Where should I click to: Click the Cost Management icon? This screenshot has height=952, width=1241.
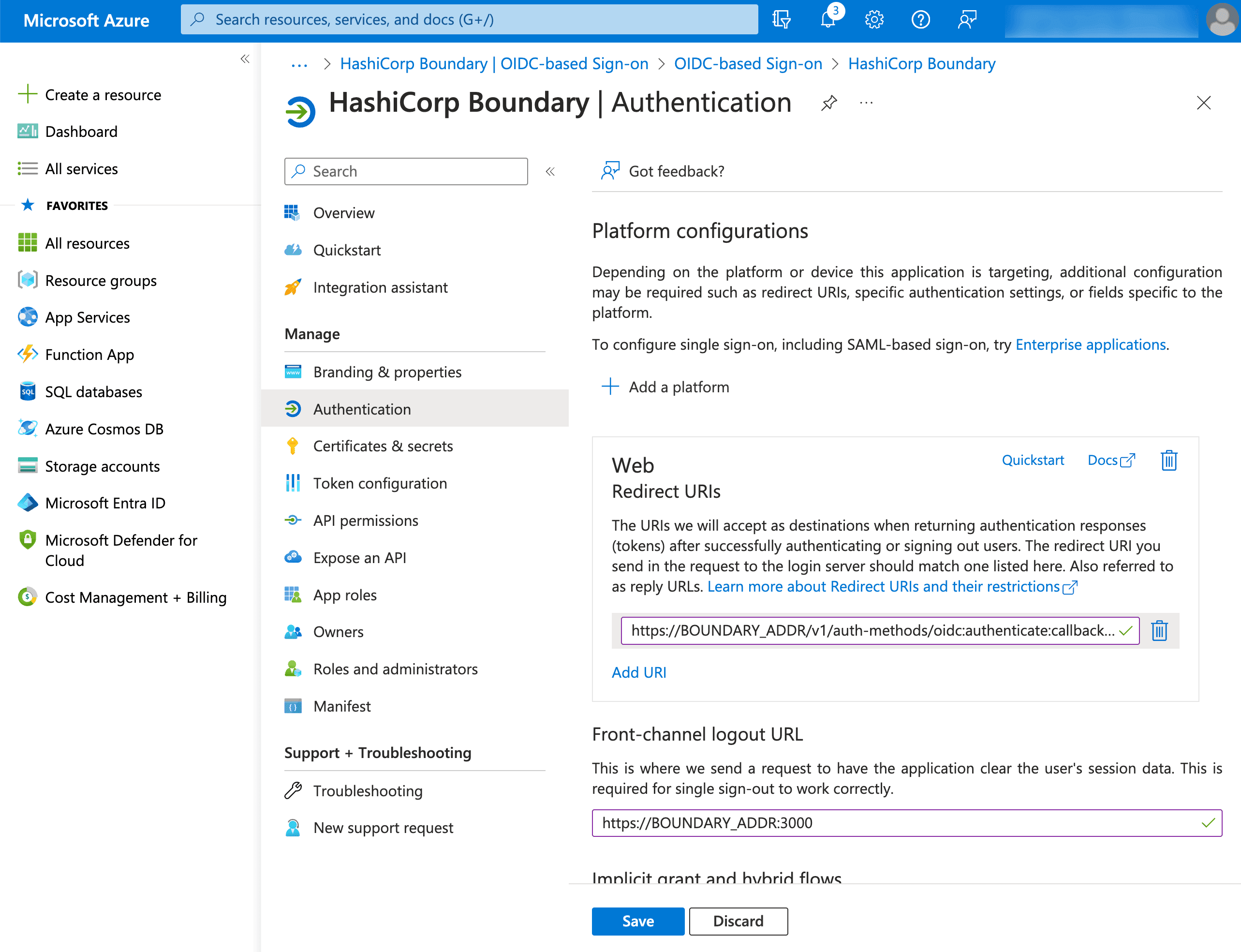coord(27,597)
